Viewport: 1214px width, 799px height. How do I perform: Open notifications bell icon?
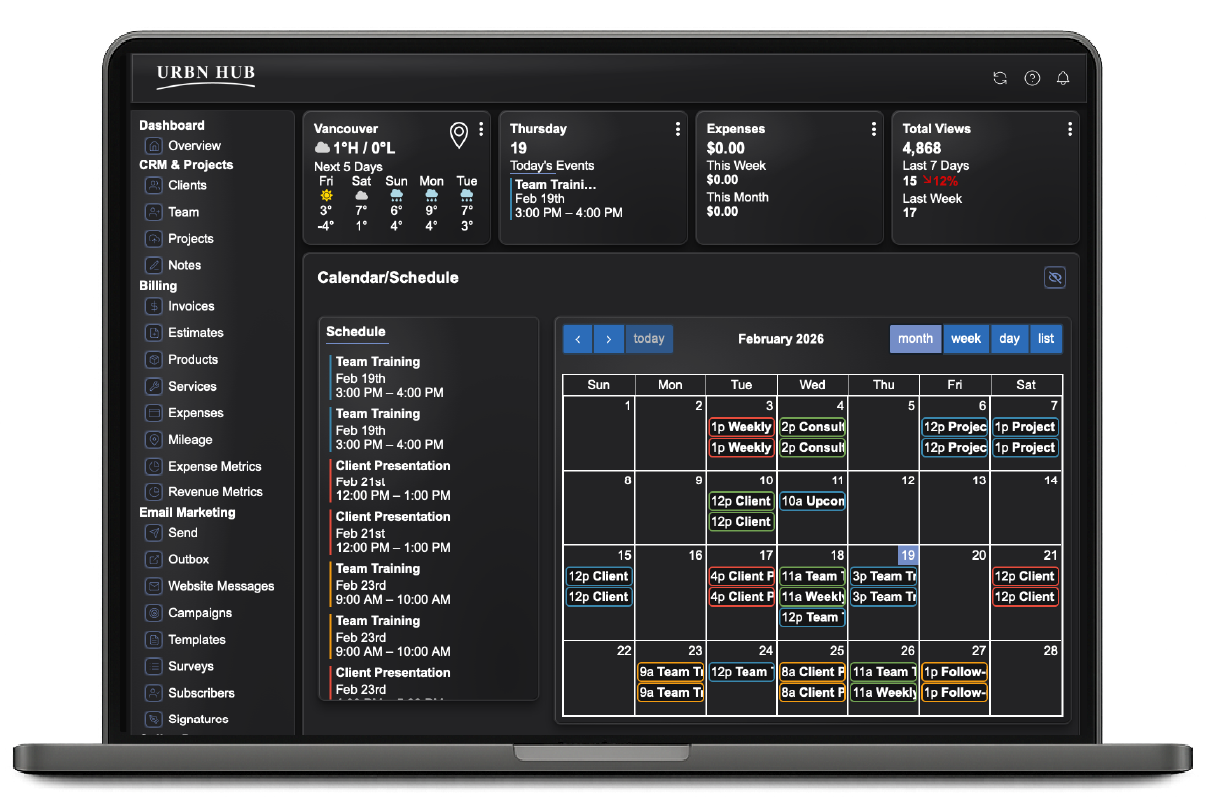(1063, 78)
